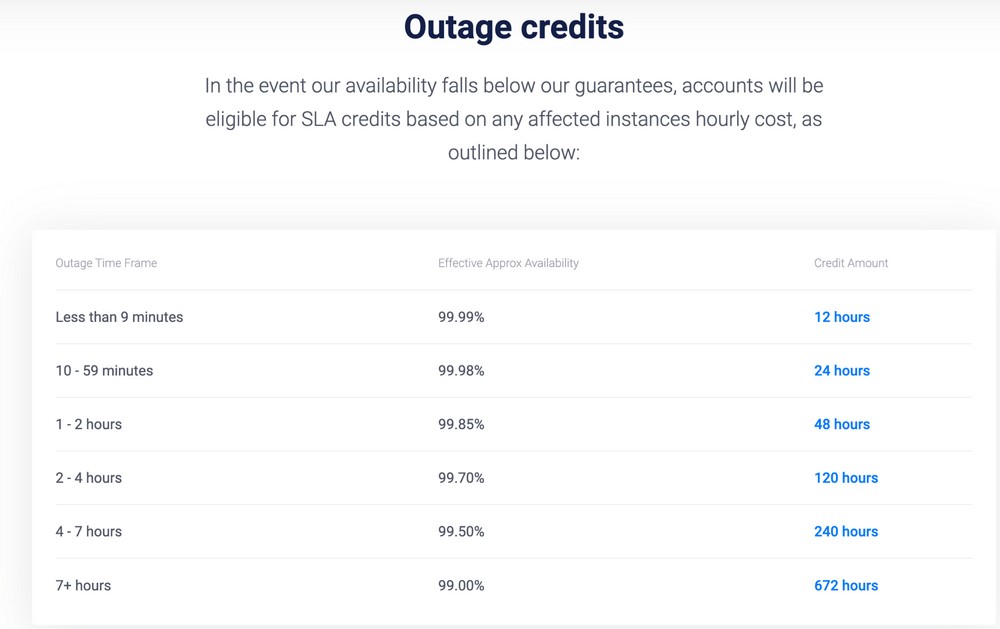Click the "Credit Amount" column header
Screen dimensions: 1000x629
point(850,263)
